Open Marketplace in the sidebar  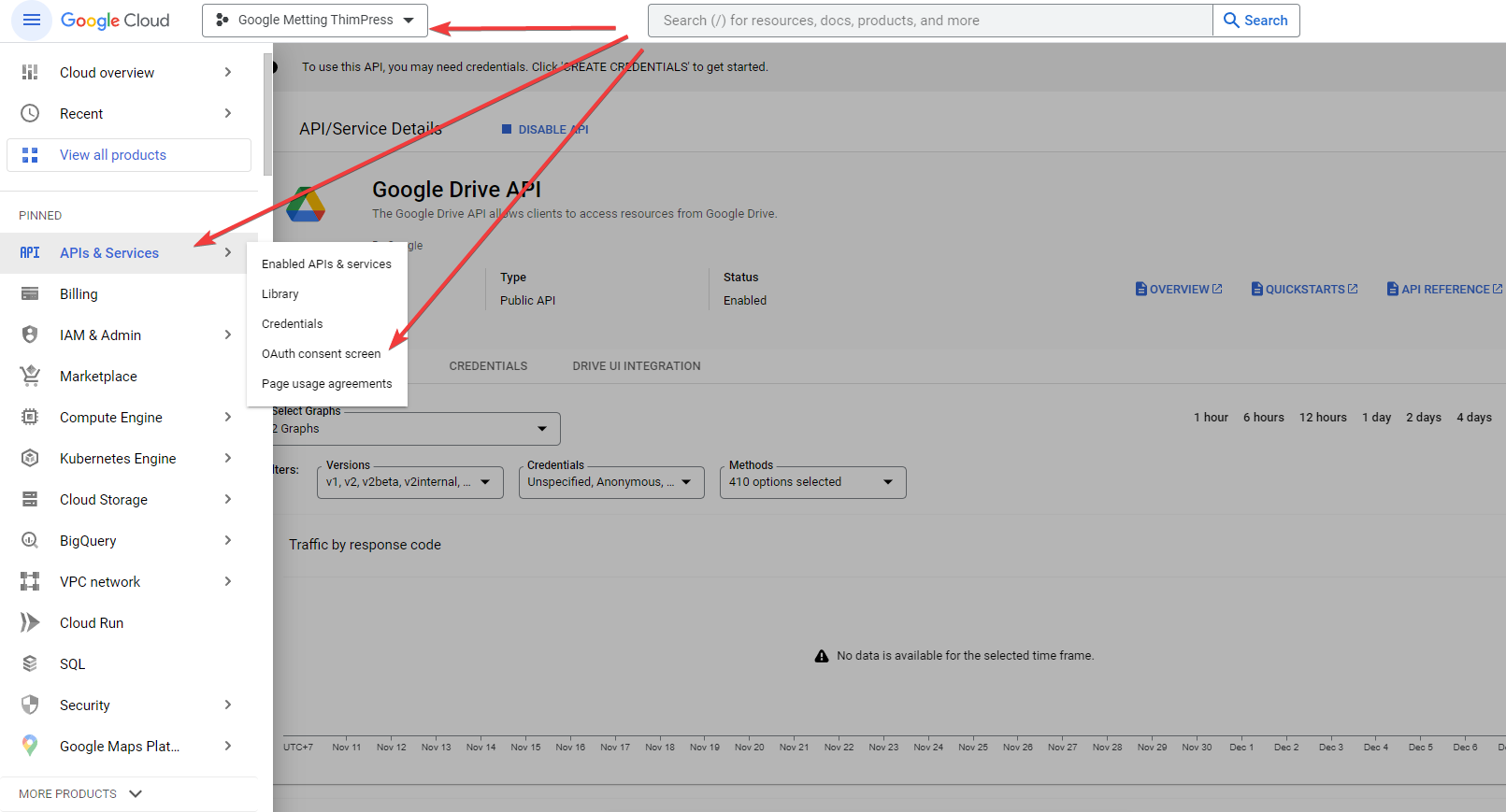click(x=128, y=376)
